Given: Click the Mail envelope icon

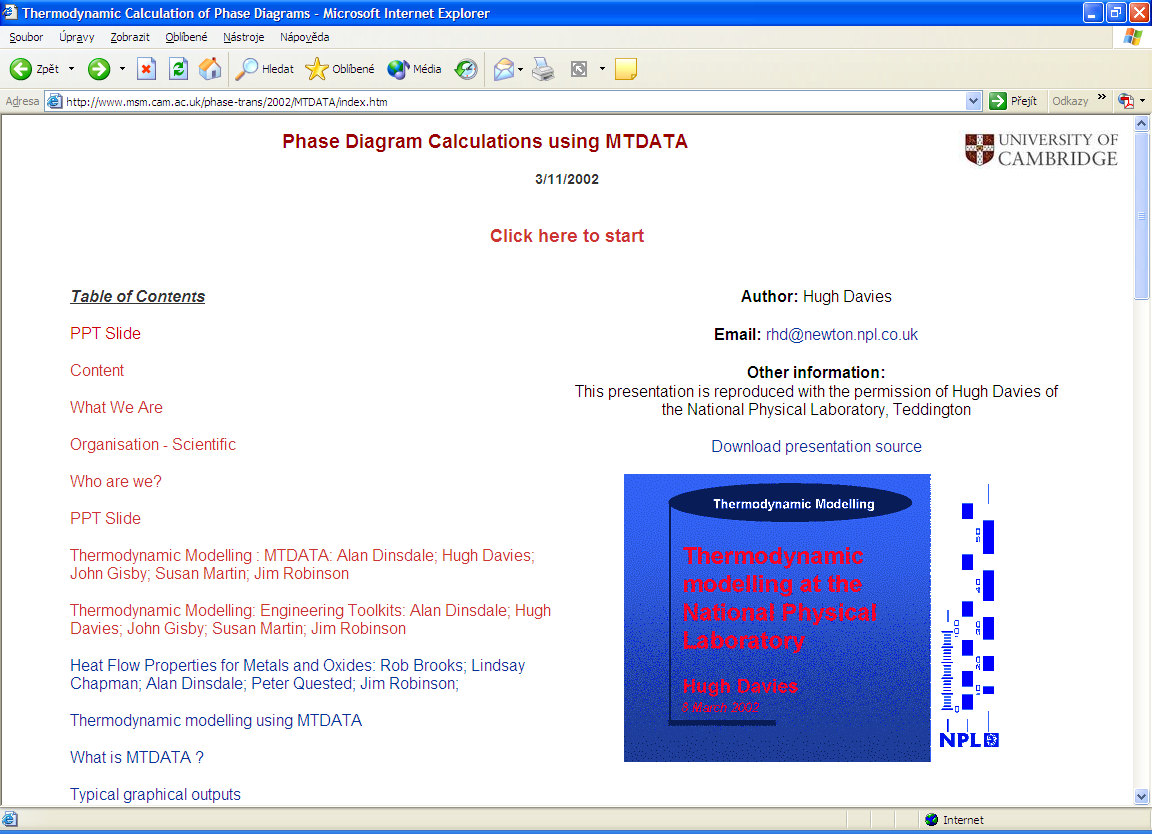Looking at the screenshot, I should coord(503,69).
